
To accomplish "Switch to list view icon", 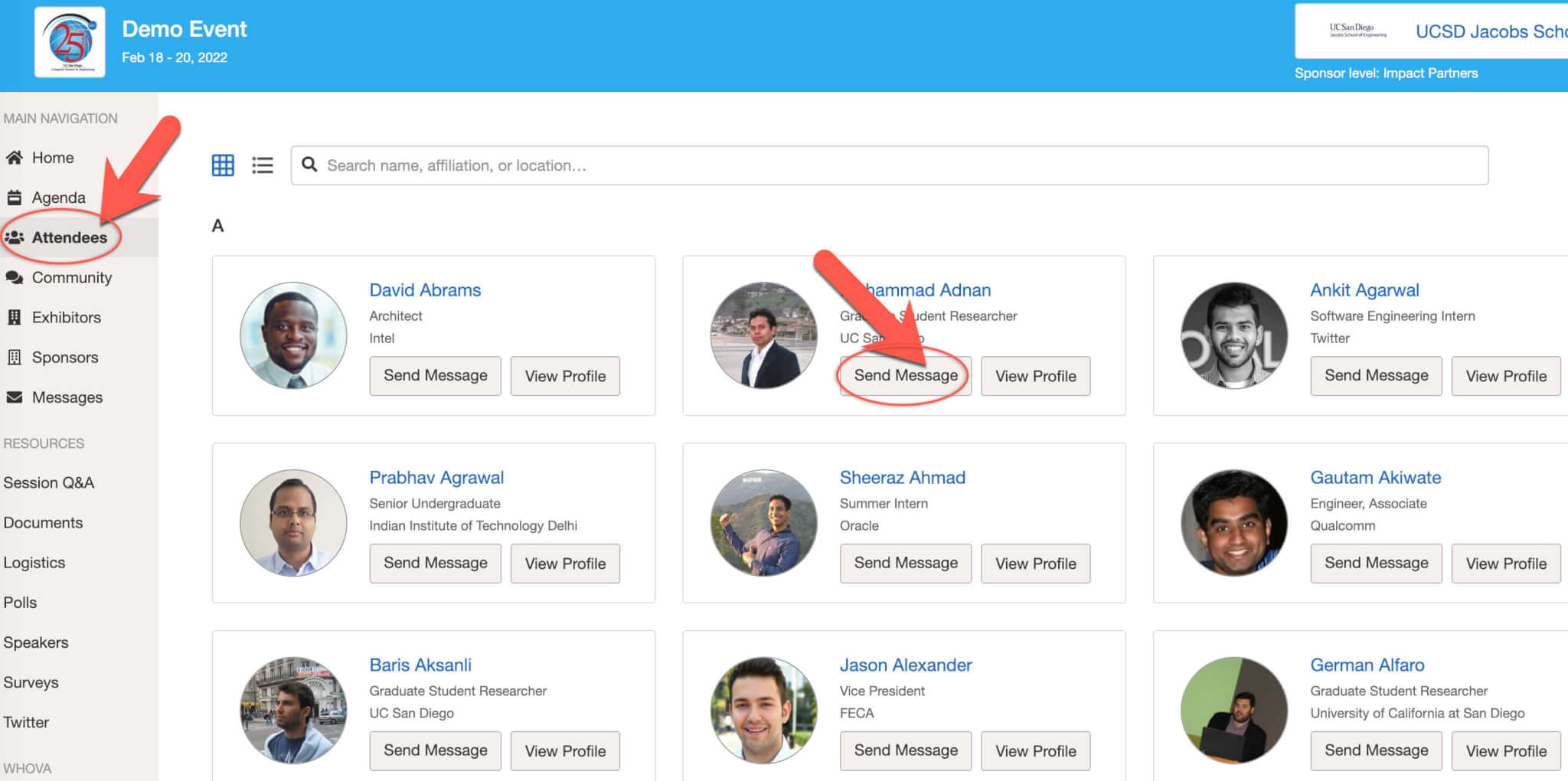I will (263, 165).
